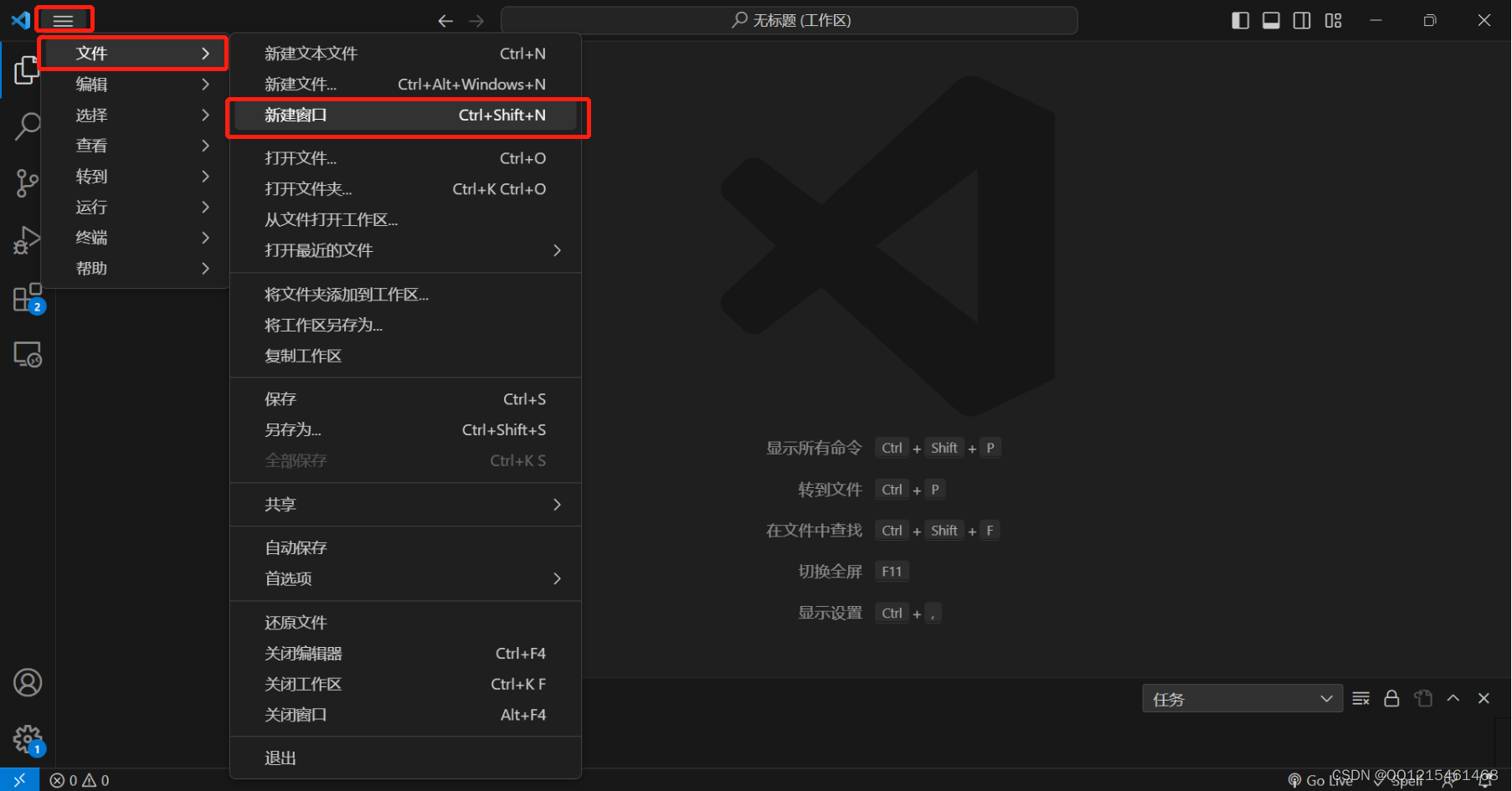
Task: Expand the 编辑 menu
Action: [134, 84]
